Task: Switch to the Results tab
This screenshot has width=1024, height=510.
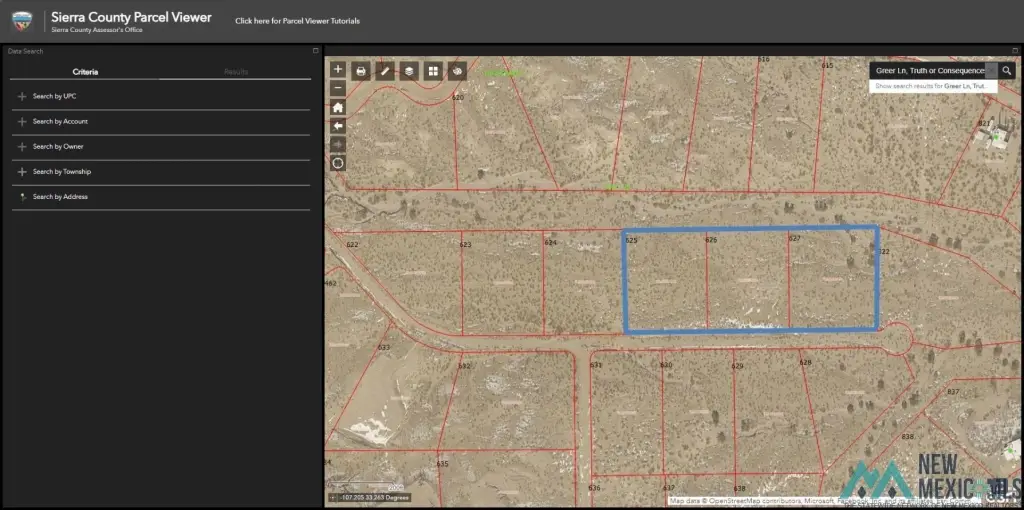Action: (236, 72)
